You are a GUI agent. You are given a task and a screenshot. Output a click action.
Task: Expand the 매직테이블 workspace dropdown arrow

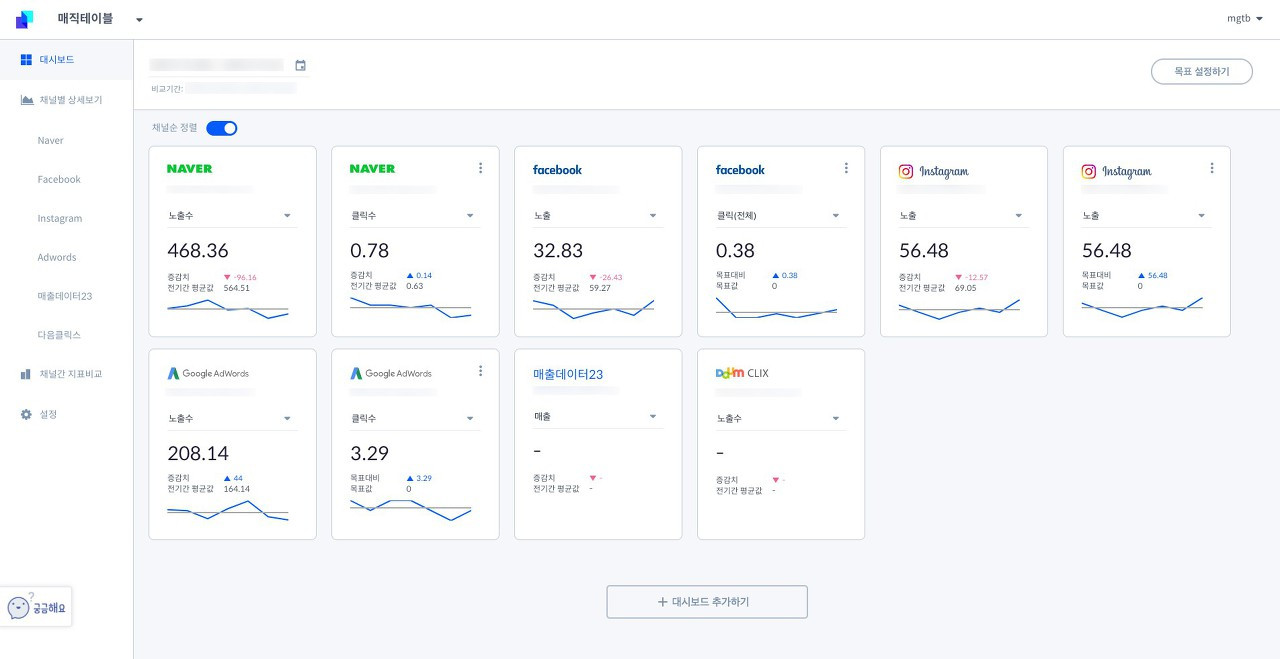tap(139, 19)
